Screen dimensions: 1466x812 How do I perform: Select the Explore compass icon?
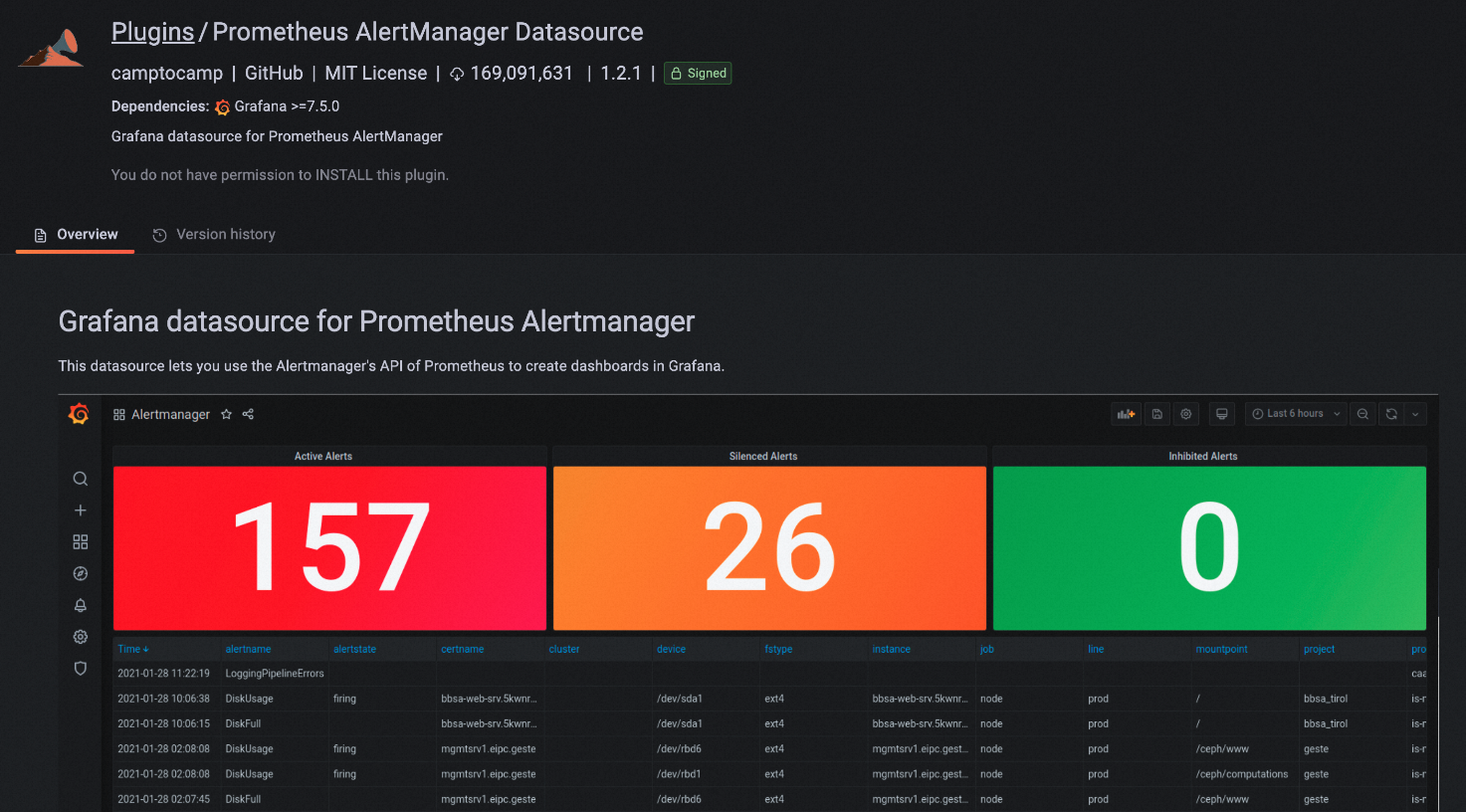[80, 573]
